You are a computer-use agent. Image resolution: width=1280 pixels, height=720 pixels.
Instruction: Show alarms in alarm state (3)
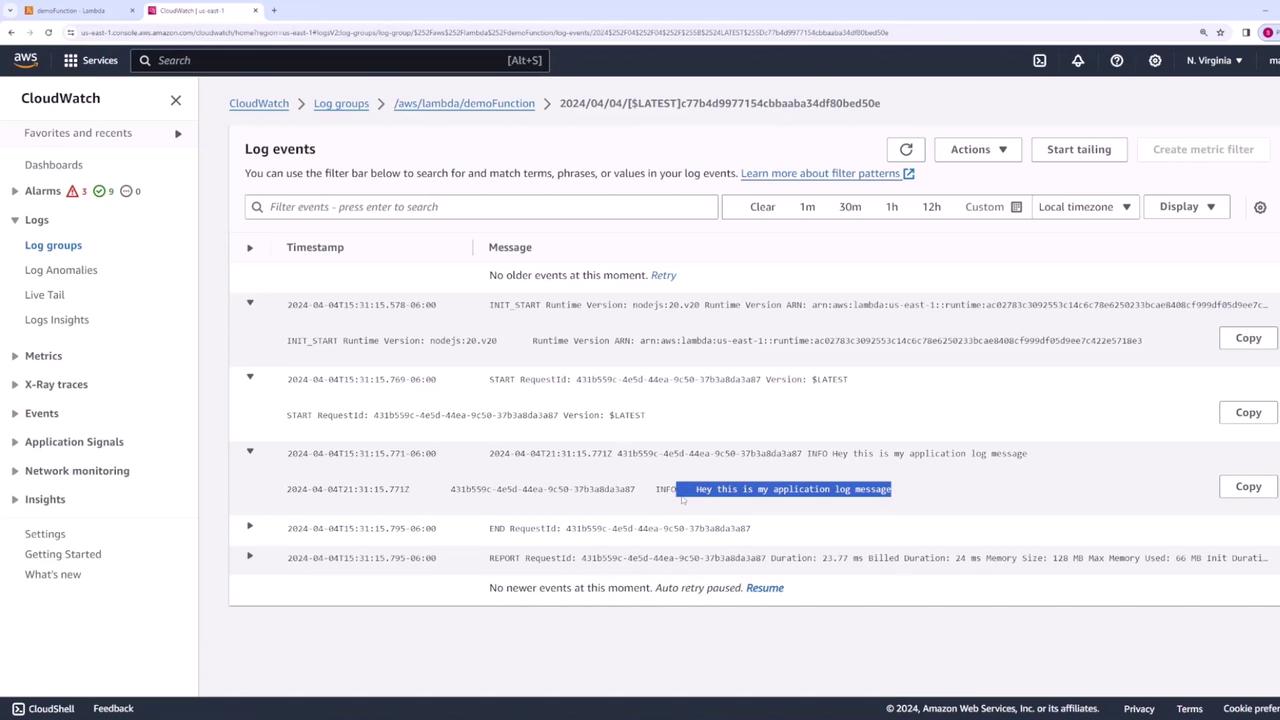(x=76, y=191)
